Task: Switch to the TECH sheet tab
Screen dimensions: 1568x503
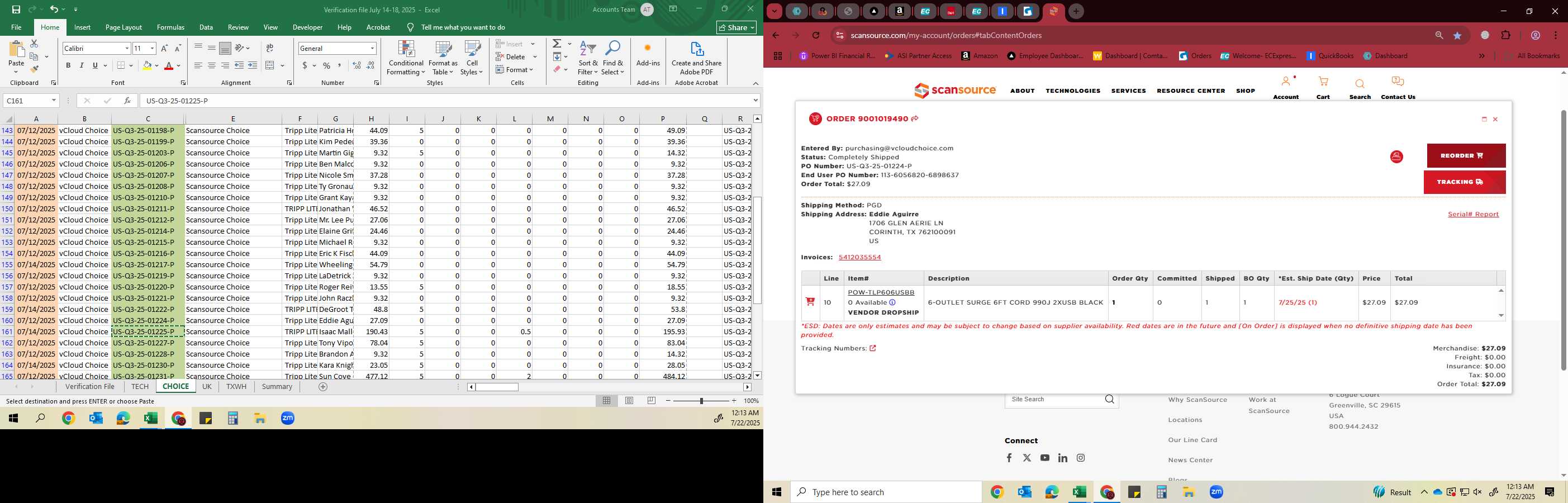Action: [x=139, y=387]
